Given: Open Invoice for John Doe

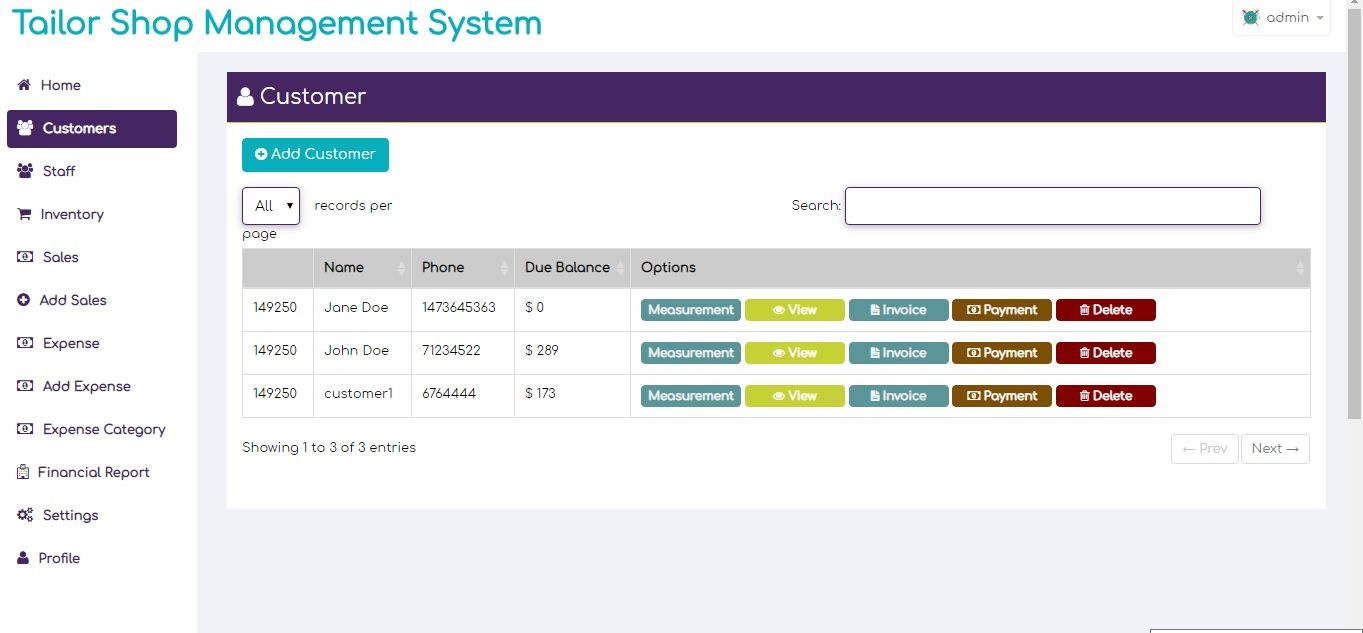Looking at the screenshot, I should tap(898, 353).
